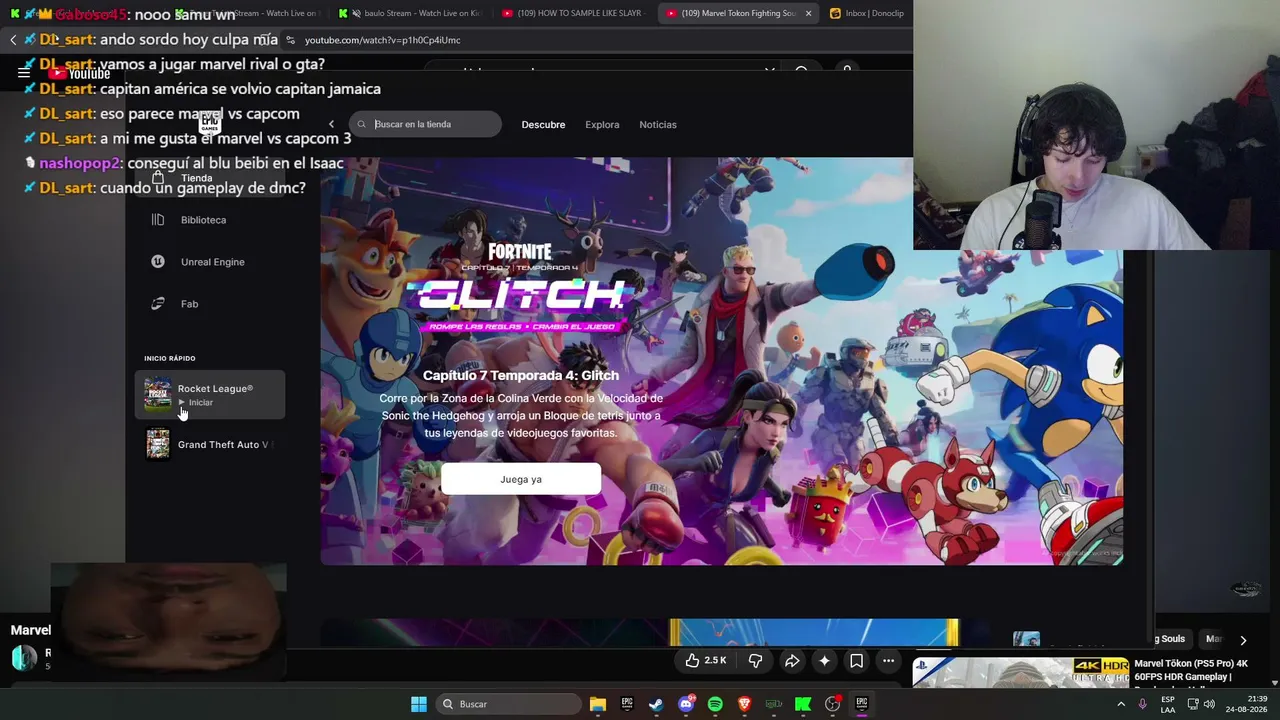Click the YouTube logo
Viewport: 1280px width, 720px height.
coord(79,73)
